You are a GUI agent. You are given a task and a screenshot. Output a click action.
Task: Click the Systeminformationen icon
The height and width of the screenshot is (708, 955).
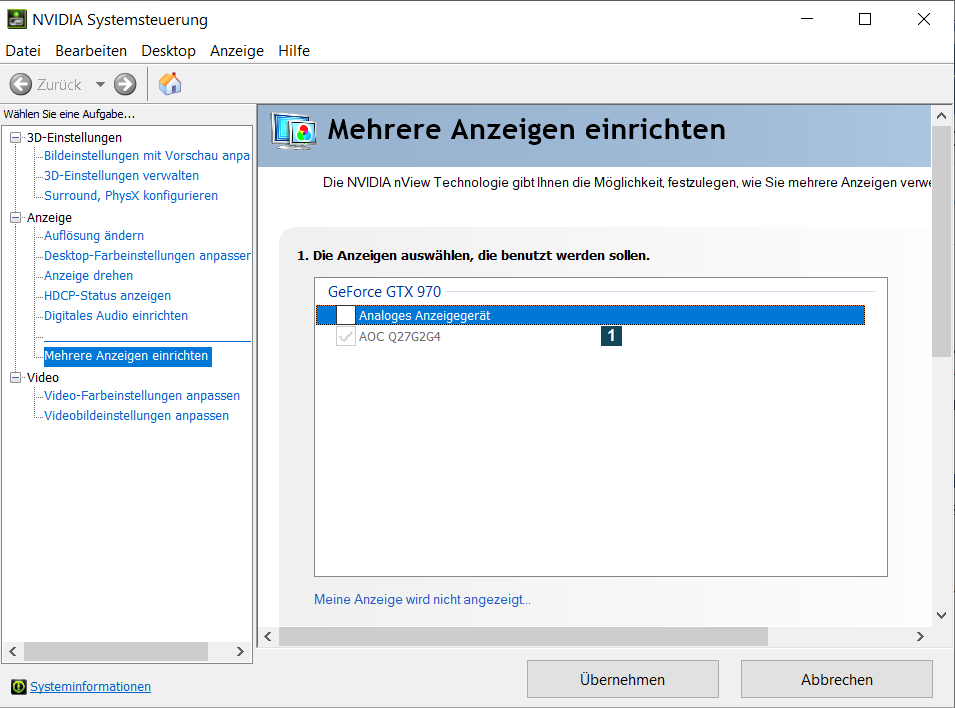[x=19, y=687]
